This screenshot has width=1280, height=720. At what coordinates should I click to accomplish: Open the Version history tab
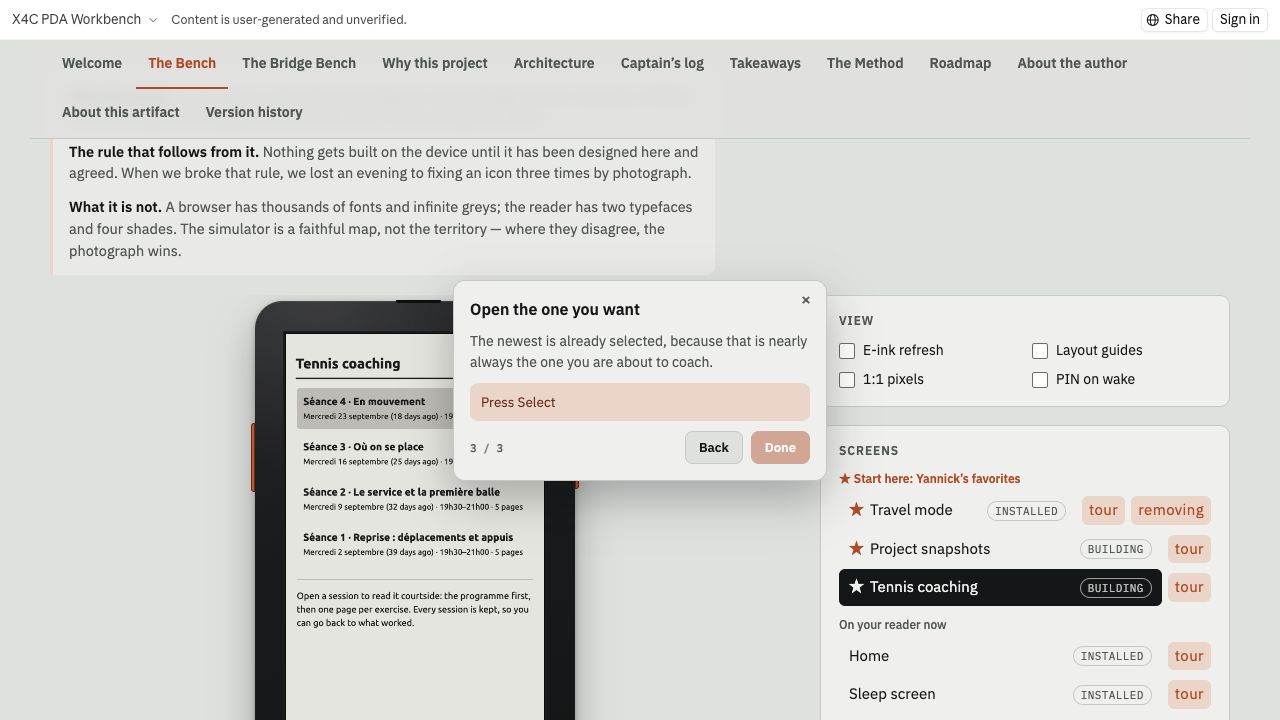click(x=254, y=112)
